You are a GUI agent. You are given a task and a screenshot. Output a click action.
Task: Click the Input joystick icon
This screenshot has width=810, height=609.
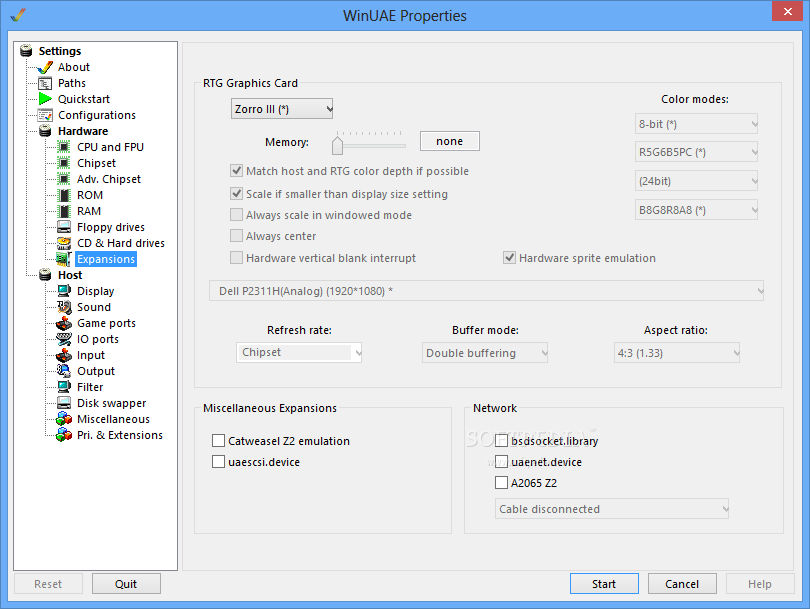pyautogui.click(x=64, y=355)
